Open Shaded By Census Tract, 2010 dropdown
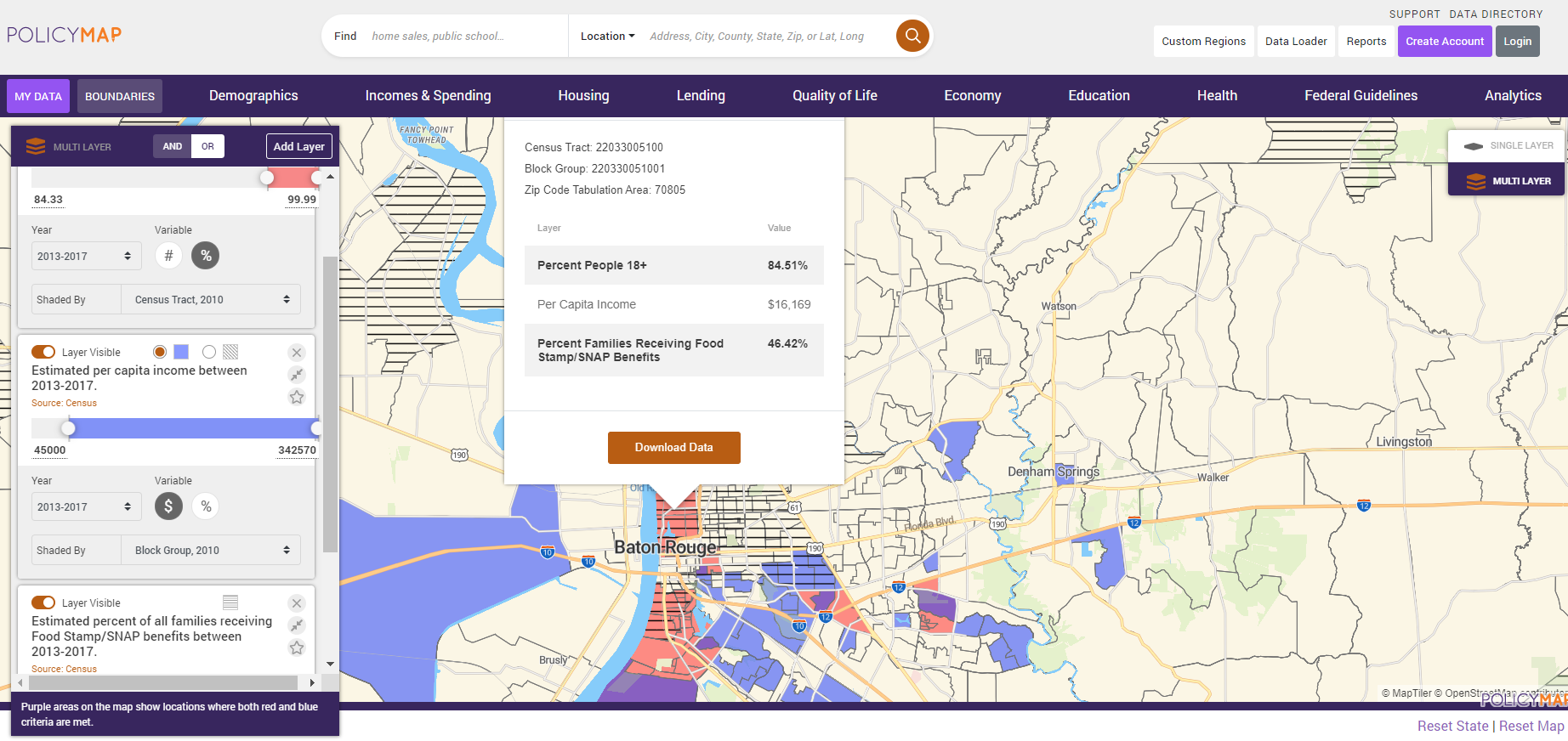Viewport: 1568px width, 741px height. click(x=211, y=299)
